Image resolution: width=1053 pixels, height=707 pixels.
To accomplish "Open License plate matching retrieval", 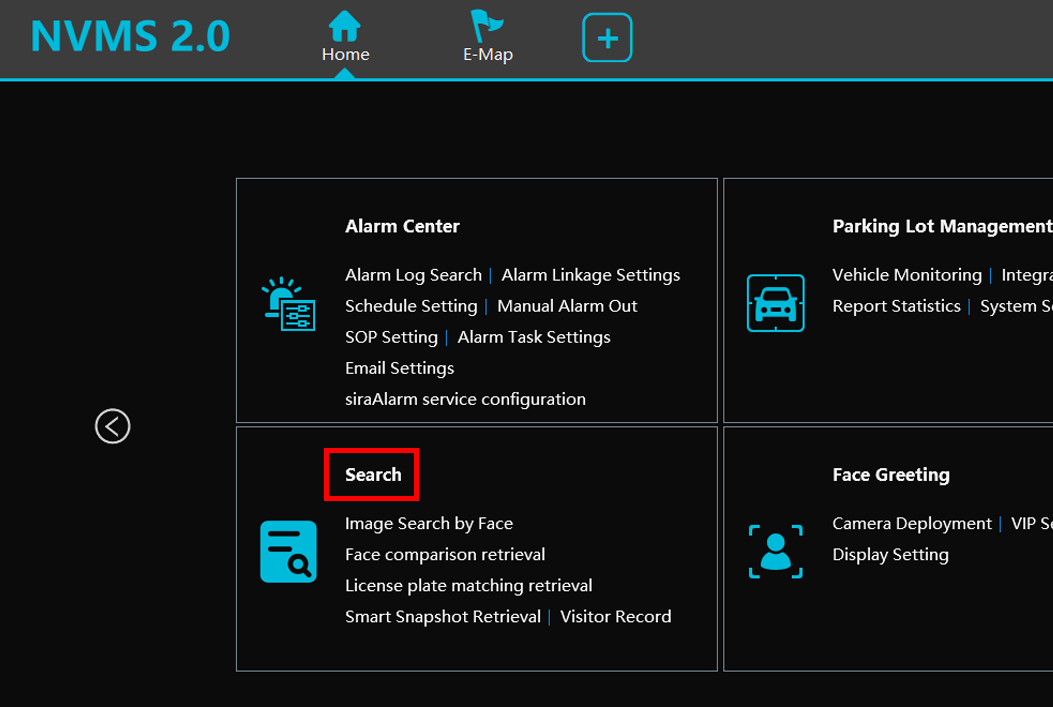I will [468, 585].
